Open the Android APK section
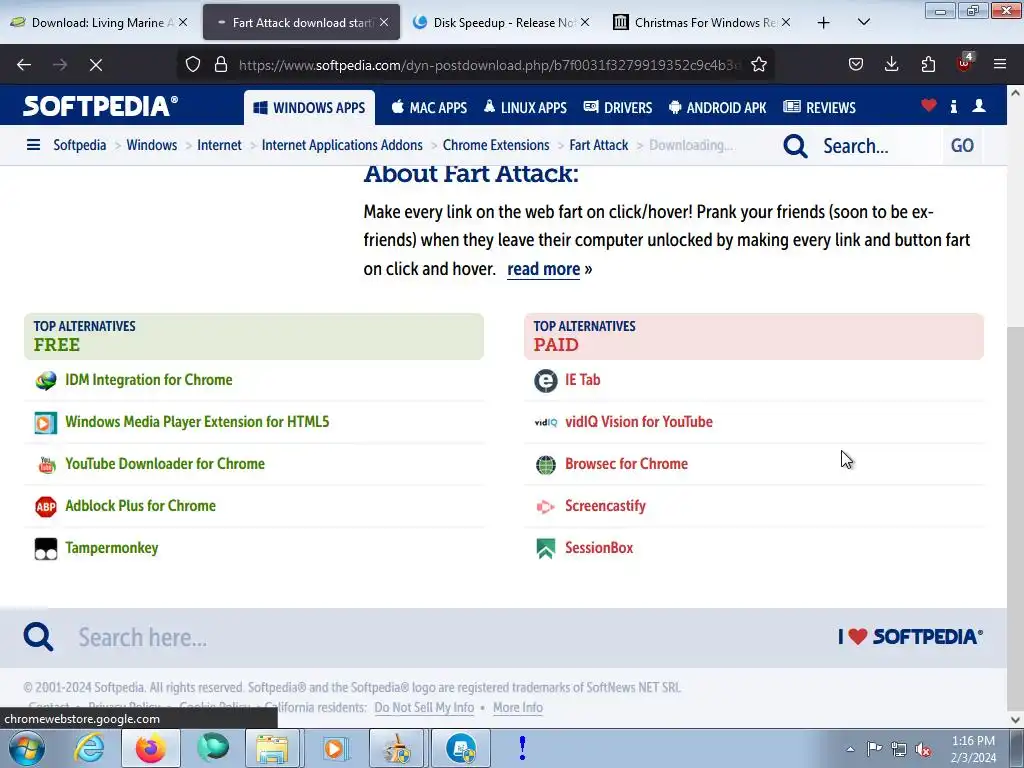Screen dimensions: 1024x768 pos(718,108)
